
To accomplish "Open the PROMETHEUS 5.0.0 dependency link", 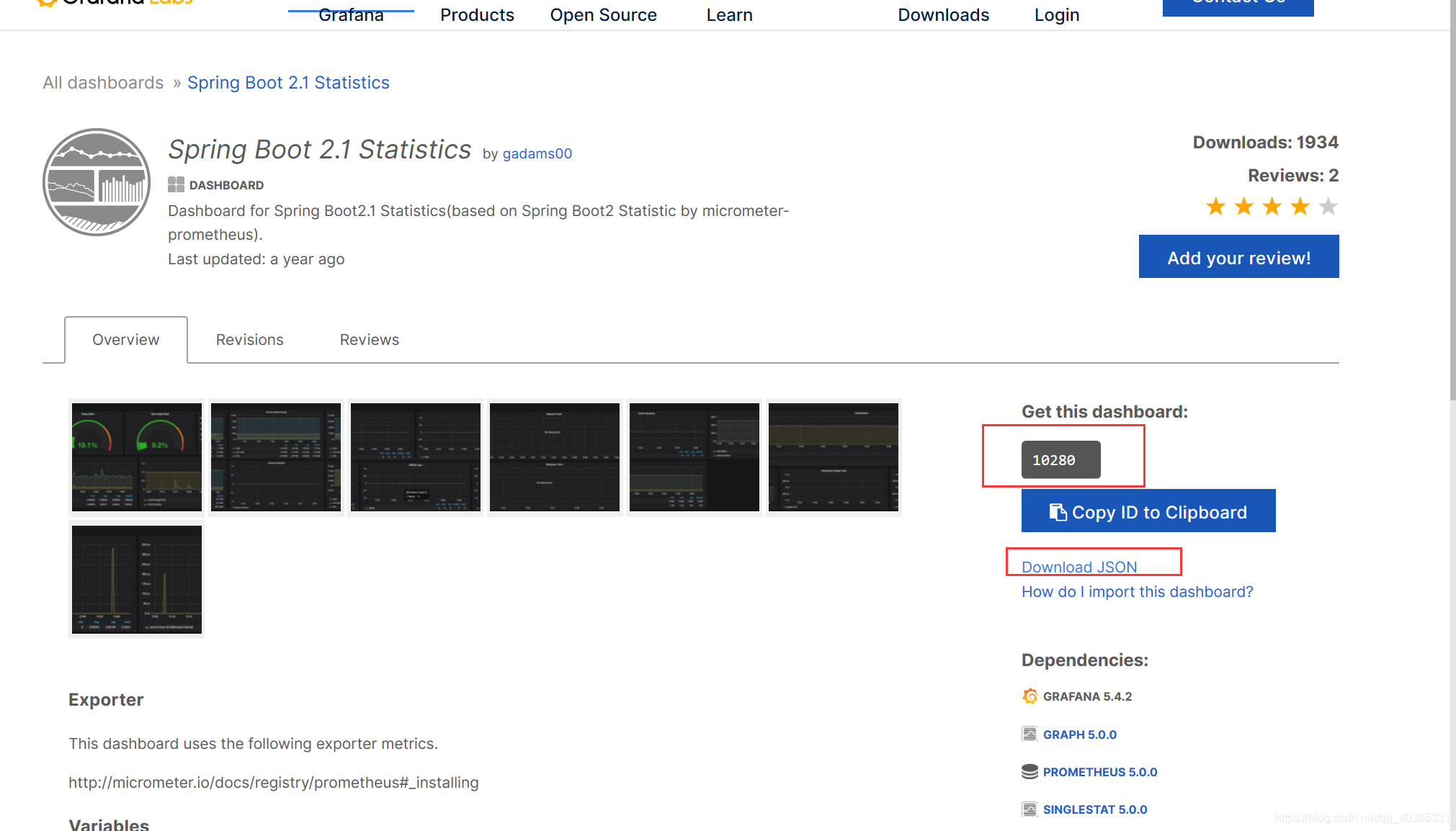I will (x=1100, y=772).
